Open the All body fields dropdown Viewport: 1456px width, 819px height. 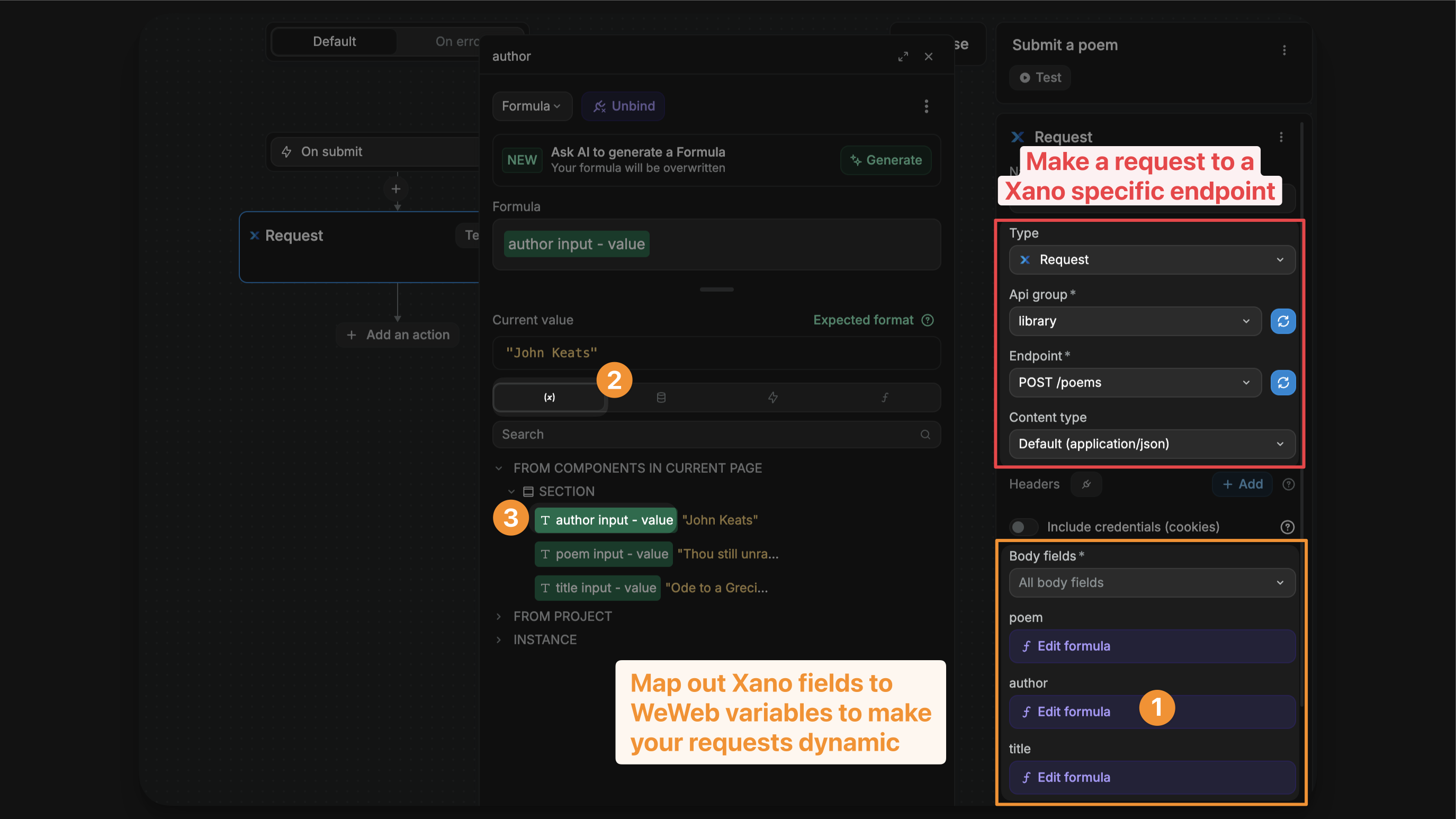point(1152,583)
